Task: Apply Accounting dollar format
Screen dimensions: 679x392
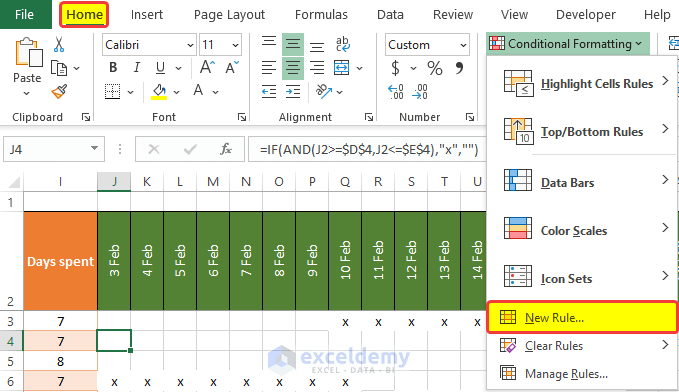Action: tap(395, 68)
